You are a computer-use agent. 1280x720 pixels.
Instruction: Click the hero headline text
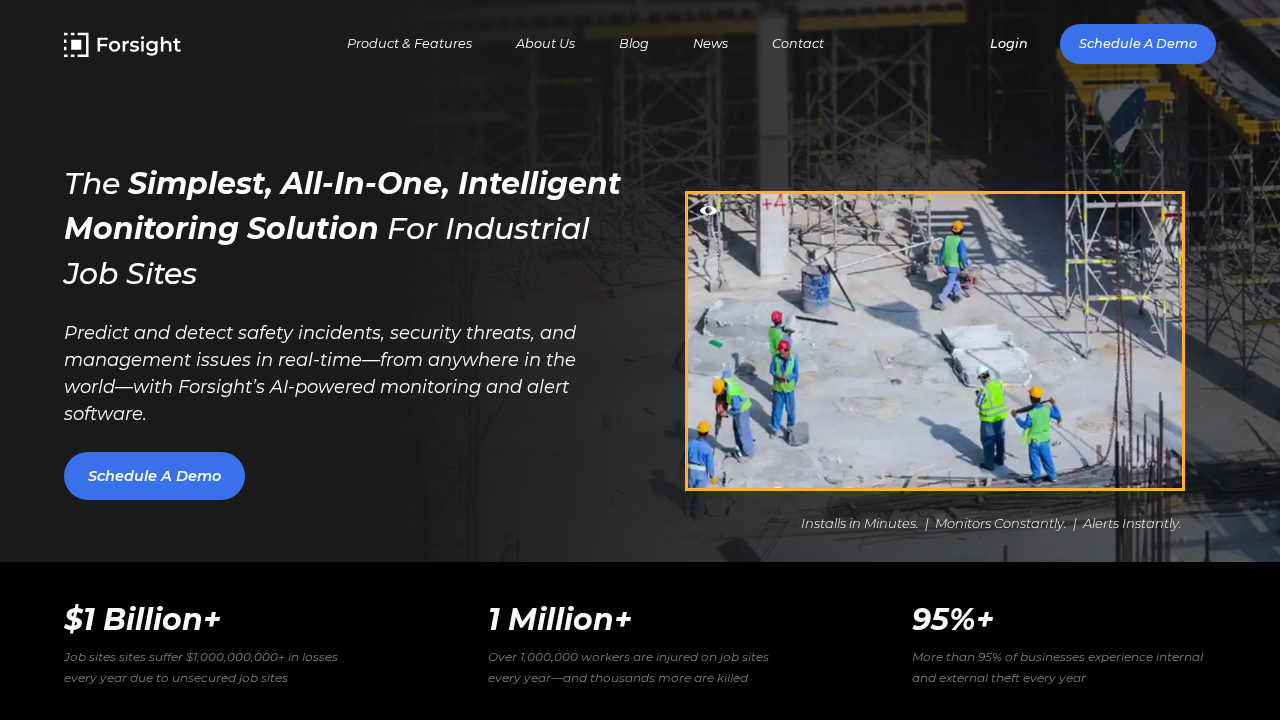[x=340, y=228]
